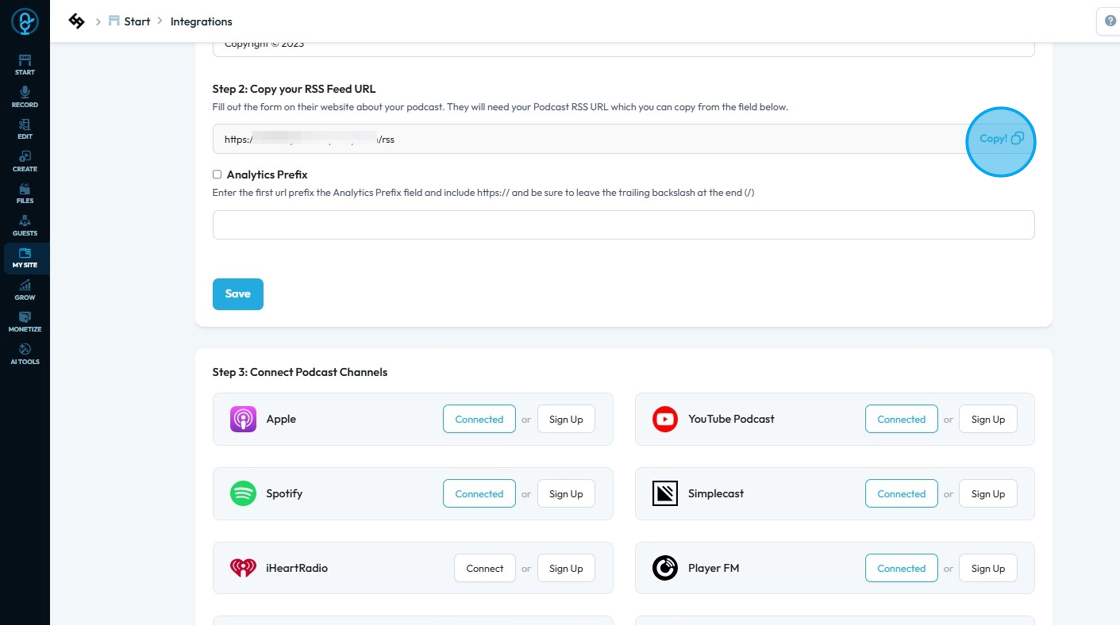Open the Grow analytics section
This screenshot has width=1120, height=625.
tap(25, 290)
